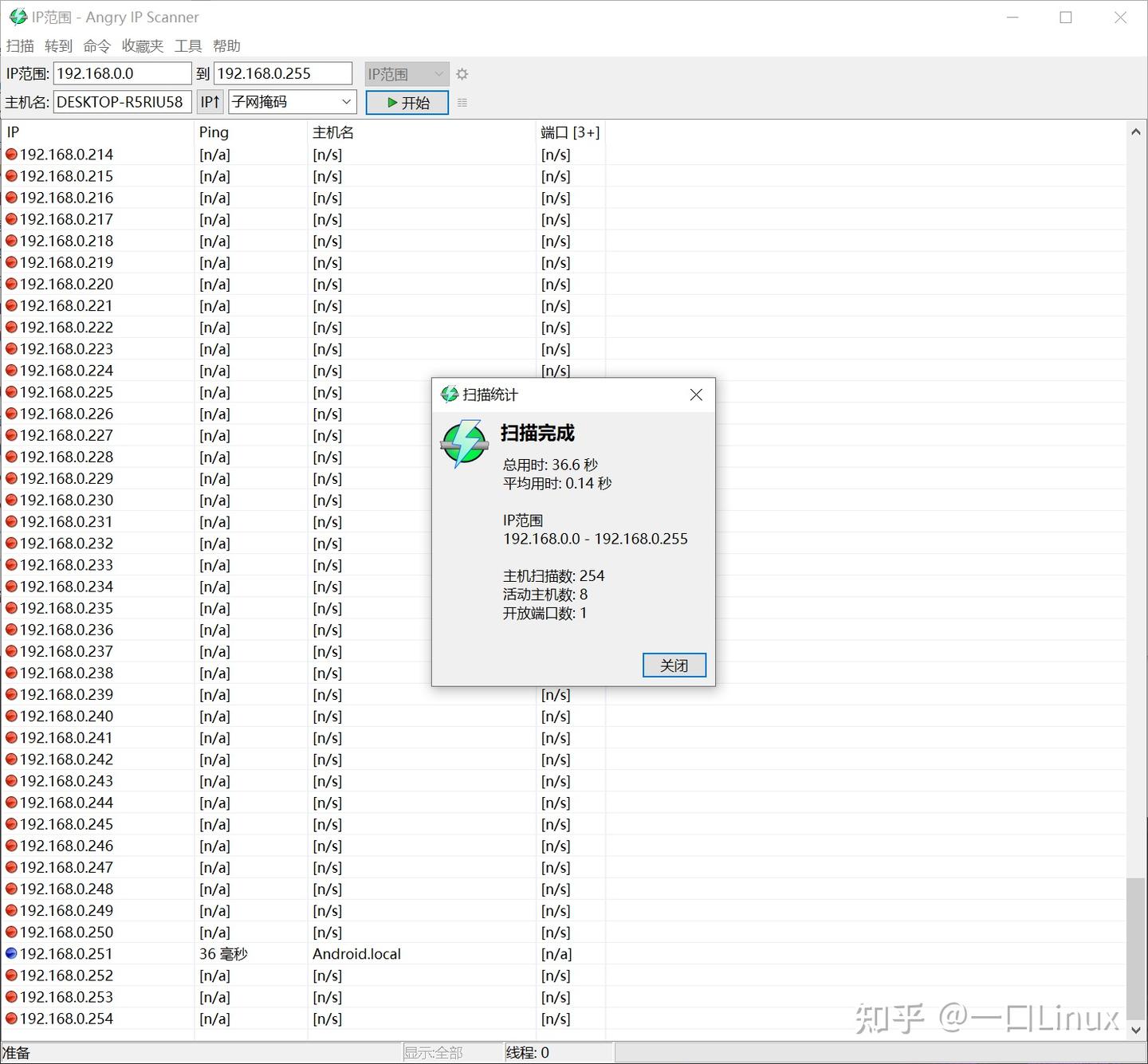Image resolution: width=1148 pixels, height=1064 pixels.
Task: Click the 平均用时: 0.14 秒 line
Action: pos(557,483)
